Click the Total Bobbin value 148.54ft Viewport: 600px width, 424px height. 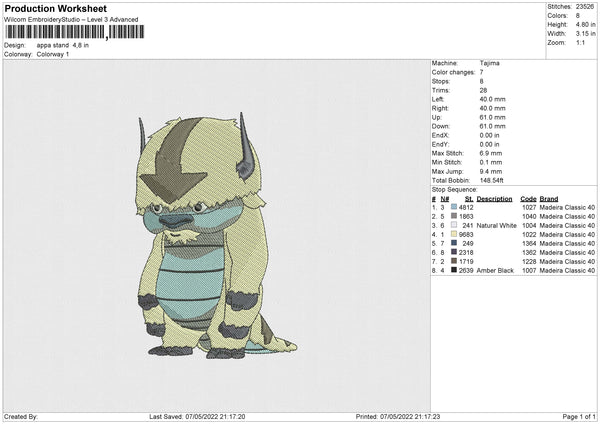click(492, 181)
